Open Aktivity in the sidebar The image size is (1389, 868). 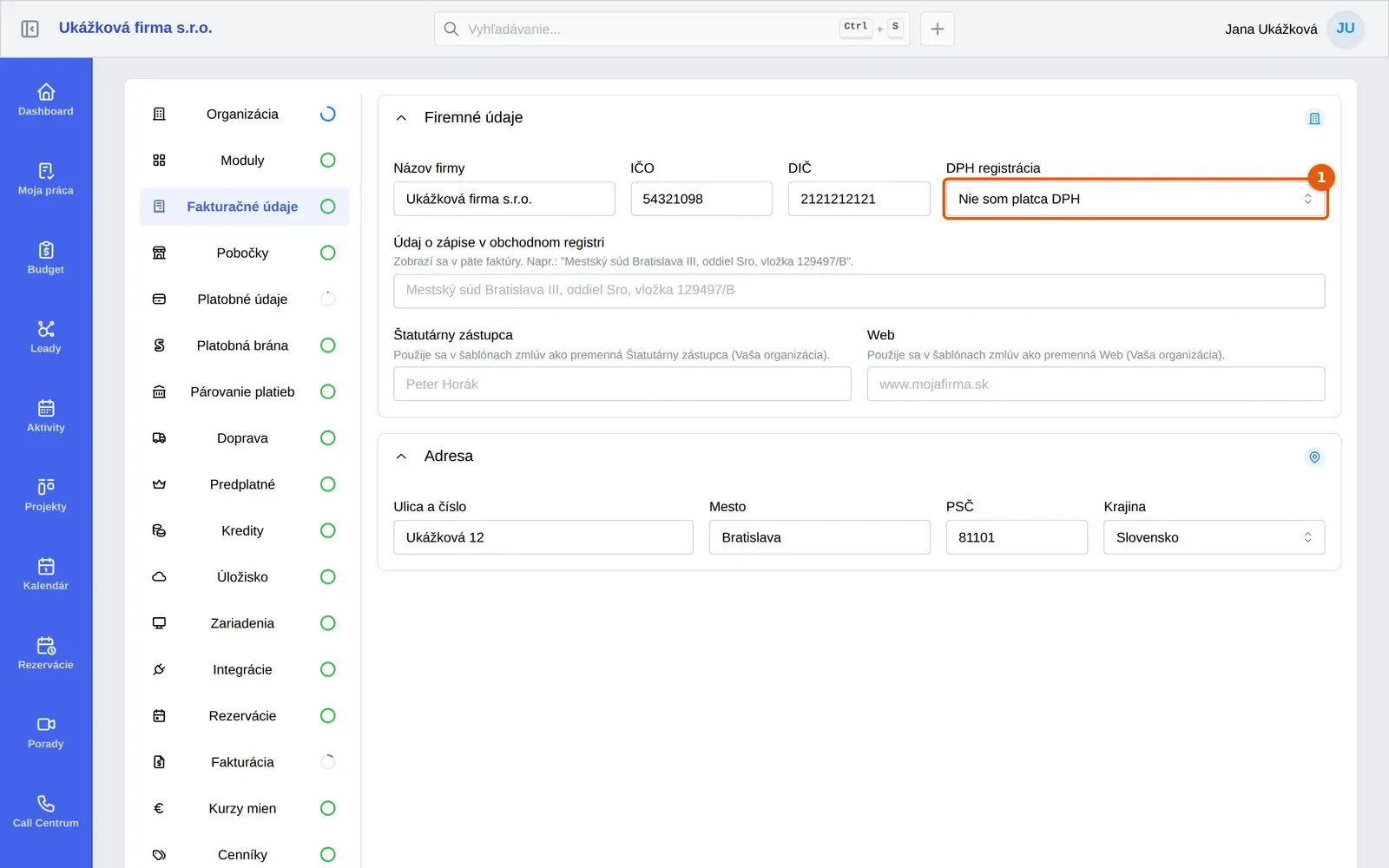(46, 415)
